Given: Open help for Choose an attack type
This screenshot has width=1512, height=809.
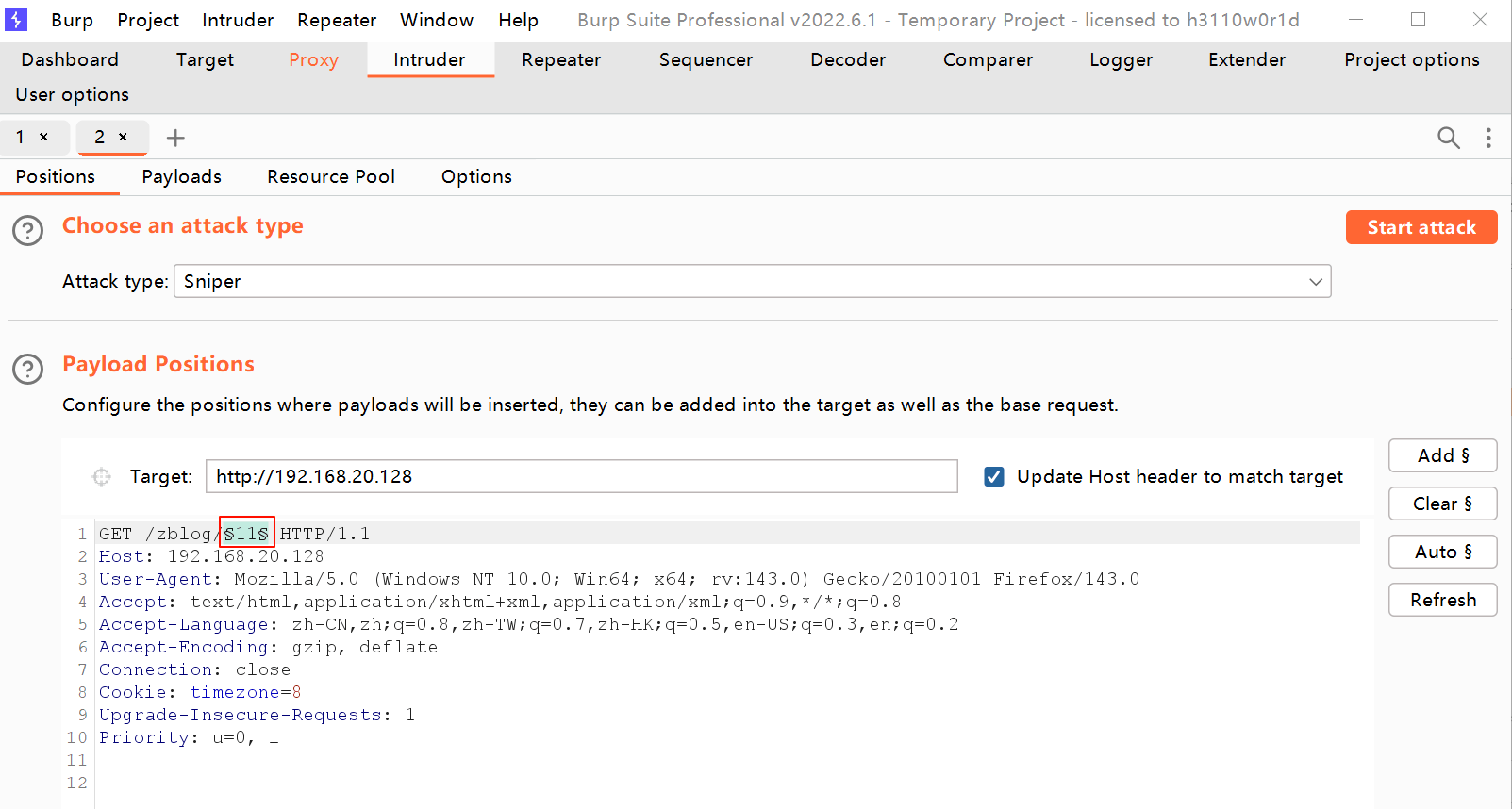Looking at the screenshot, I should tap(28, 230).
